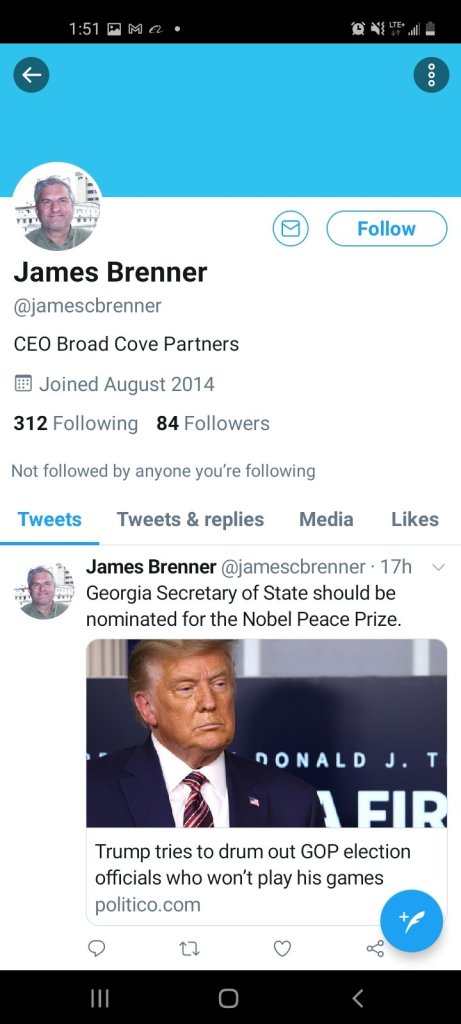Open the three-dot overflow menu

tap(431, 75)
